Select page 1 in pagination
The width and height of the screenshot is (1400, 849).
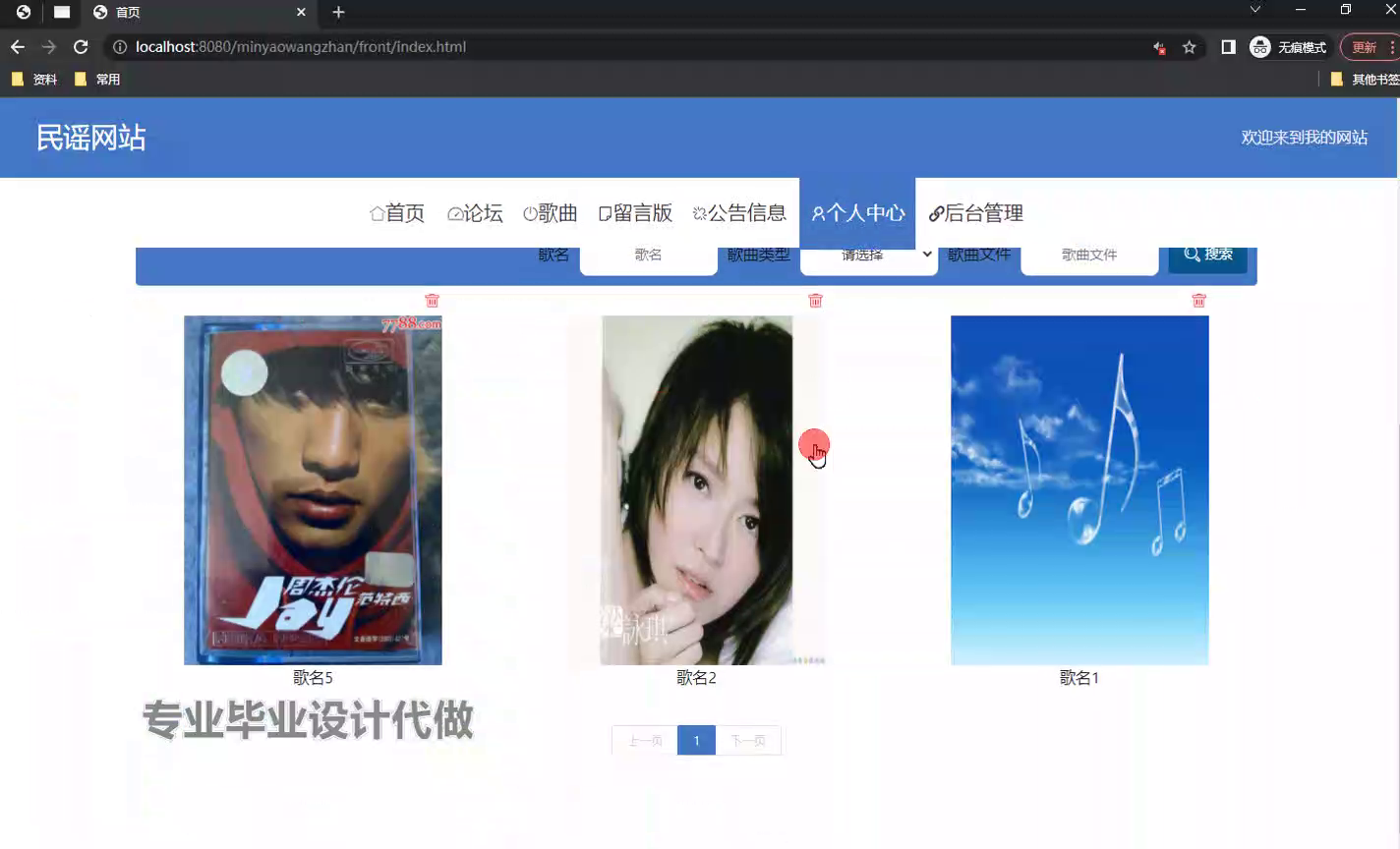[x=696, y=741]
